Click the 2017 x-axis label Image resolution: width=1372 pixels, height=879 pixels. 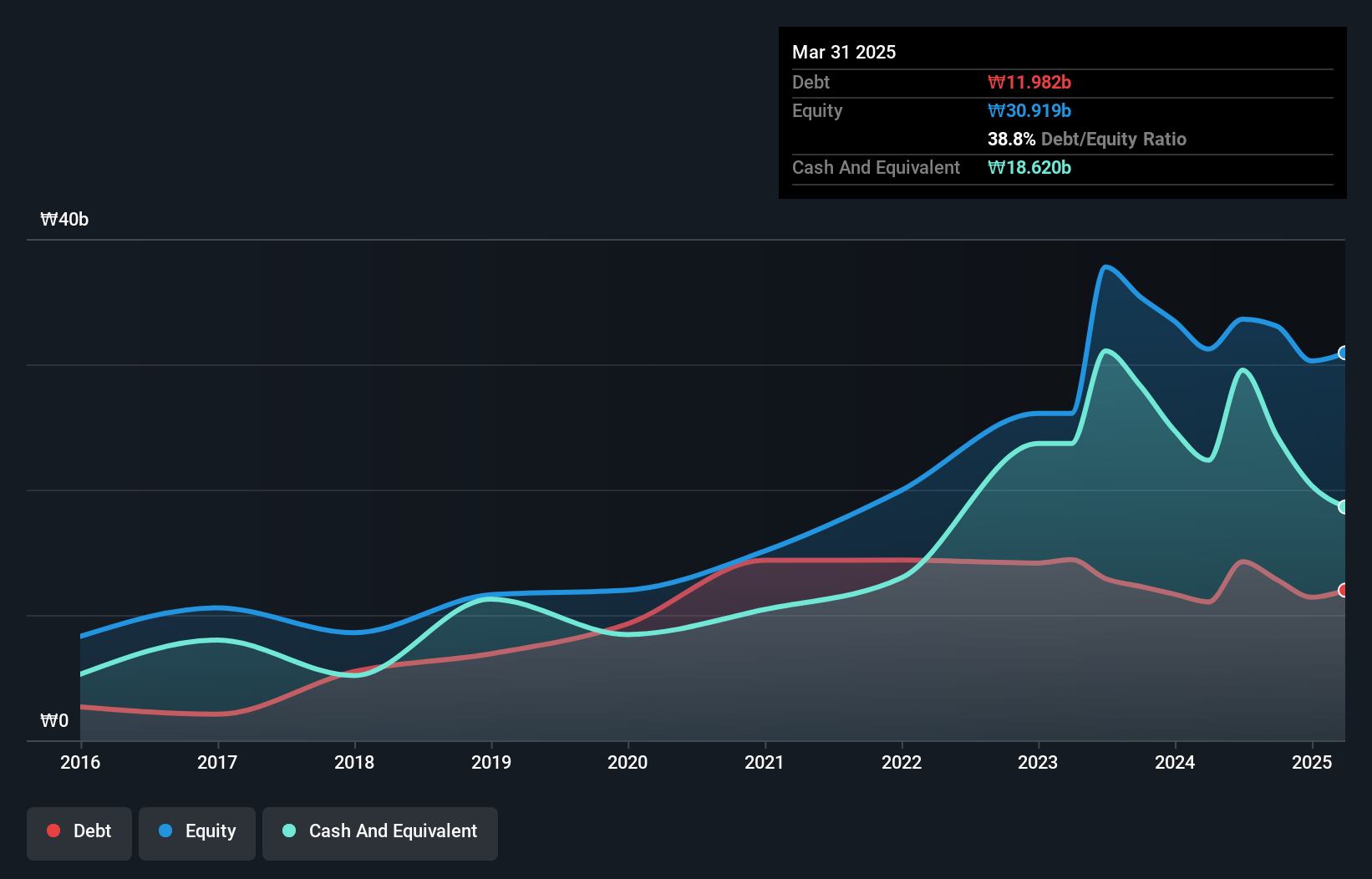point(217,762)
